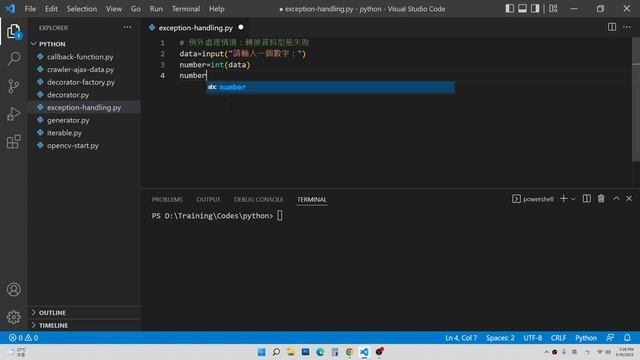Change encoding via UTF-8 status item
Screen dimensions: 640x360
(533, 338)
